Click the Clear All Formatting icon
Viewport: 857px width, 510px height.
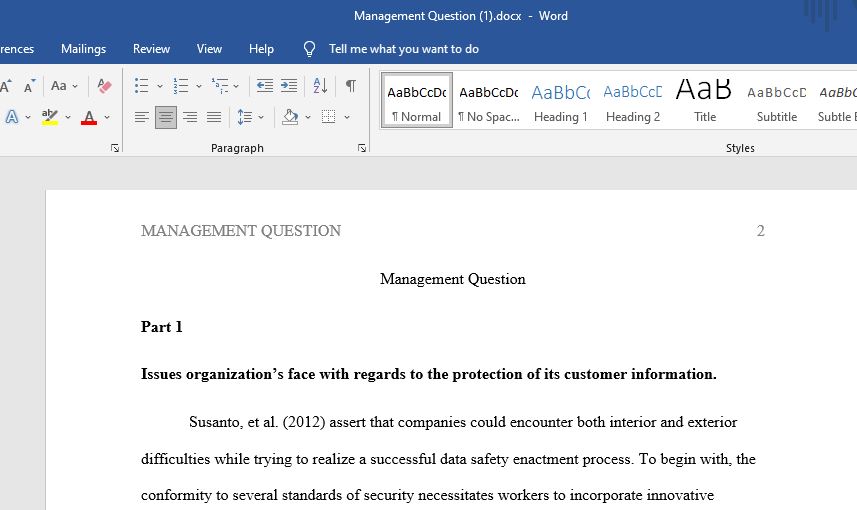click(x=104, y=86)
